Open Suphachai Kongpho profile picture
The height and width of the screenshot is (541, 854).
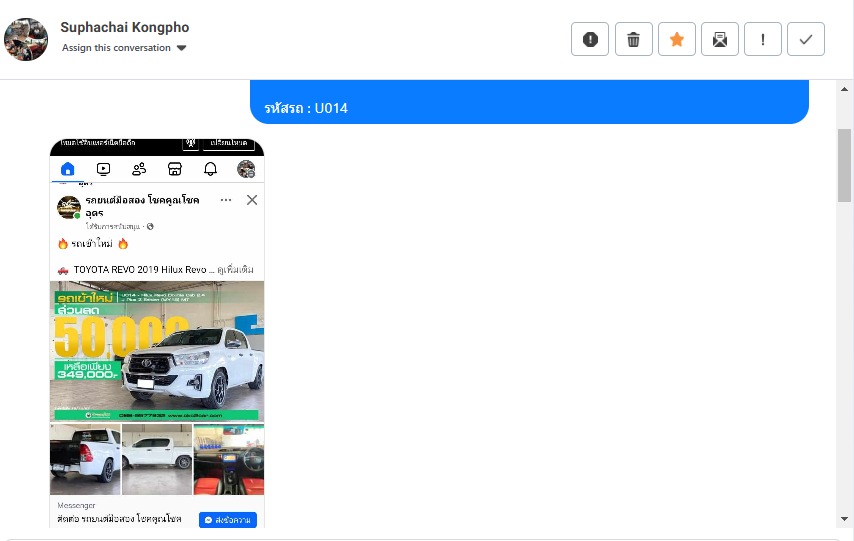coord(26,39)
